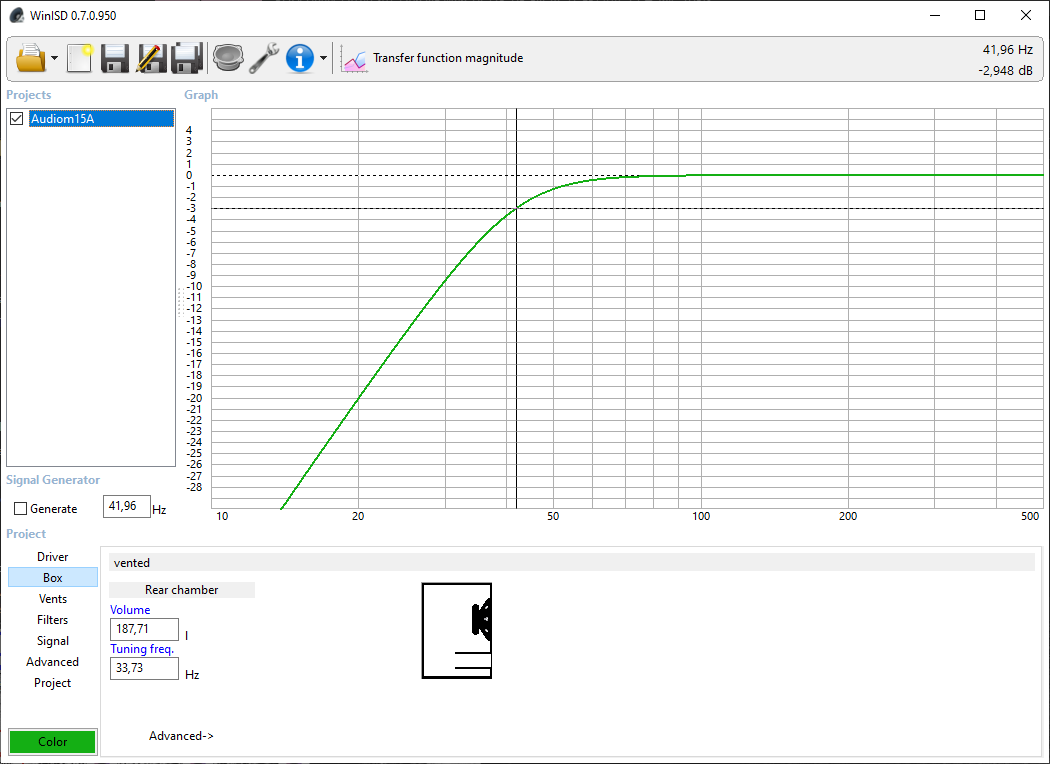Switch to the Box tab

52,577
